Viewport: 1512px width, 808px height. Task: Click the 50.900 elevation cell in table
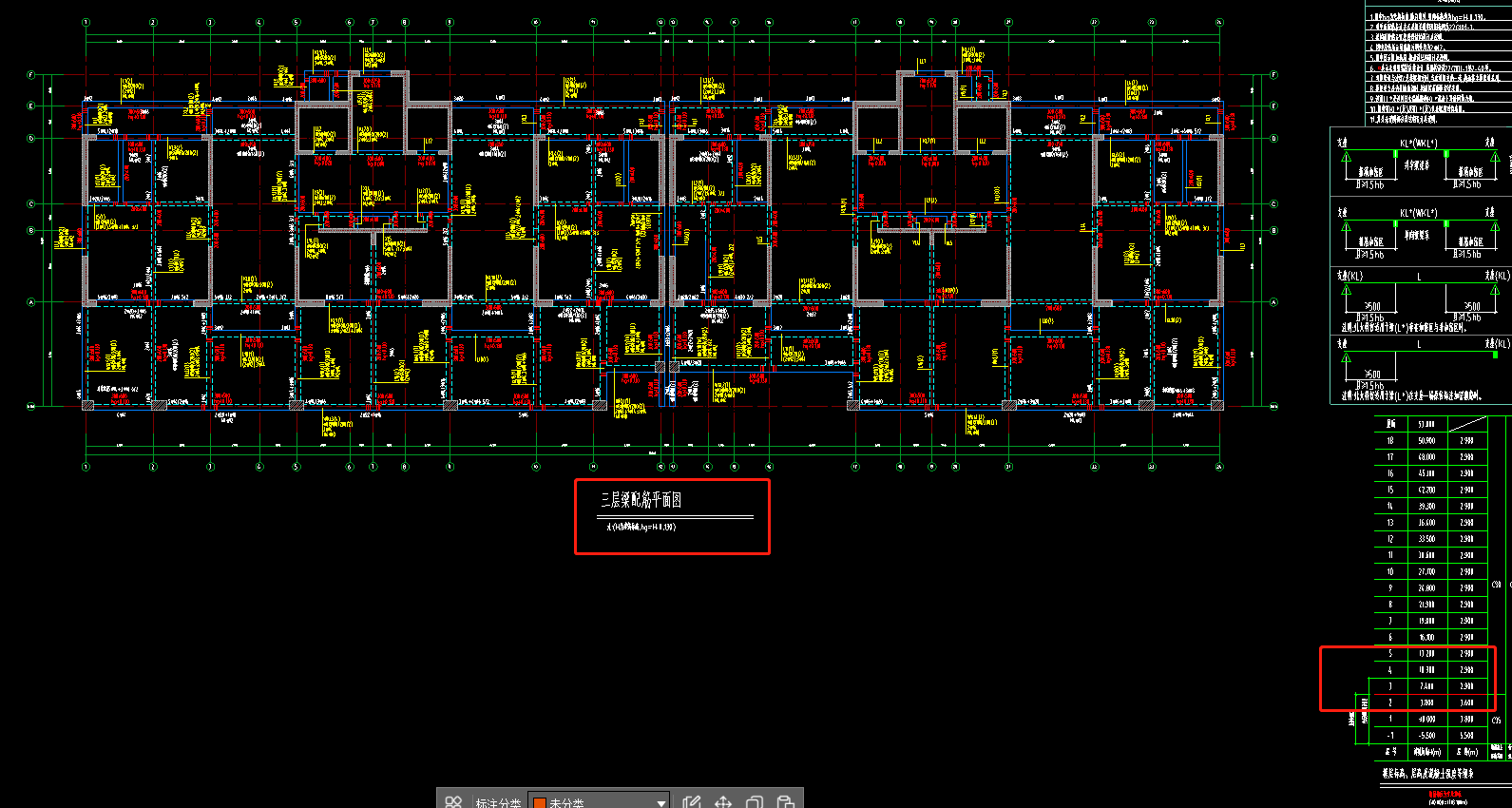[1426, 440]
